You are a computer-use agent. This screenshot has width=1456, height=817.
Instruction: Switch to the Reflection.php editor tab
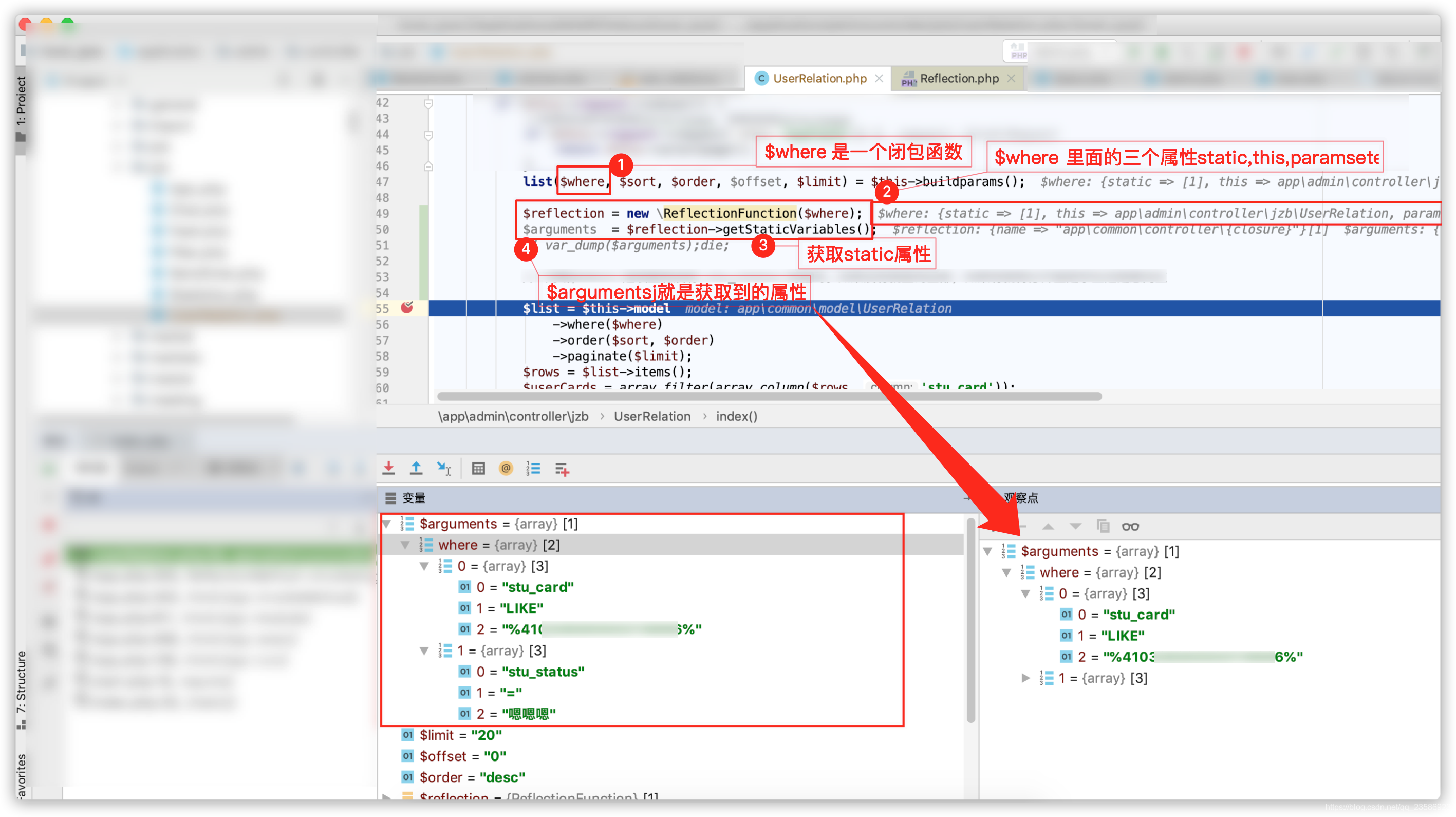959,78
